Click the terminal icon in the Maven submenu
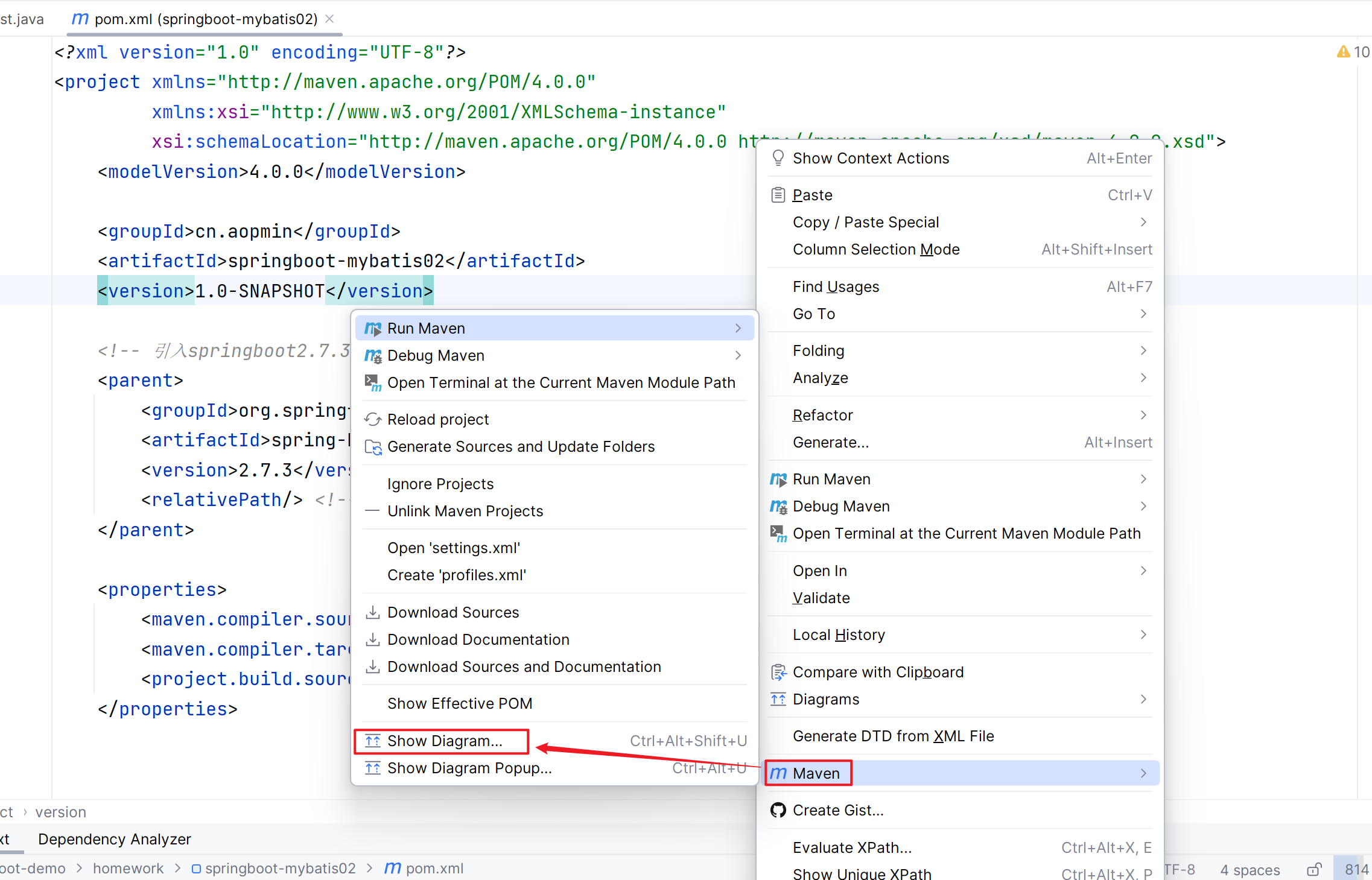This screenshot has width=1372, height=880. click(x=373, y=383)
